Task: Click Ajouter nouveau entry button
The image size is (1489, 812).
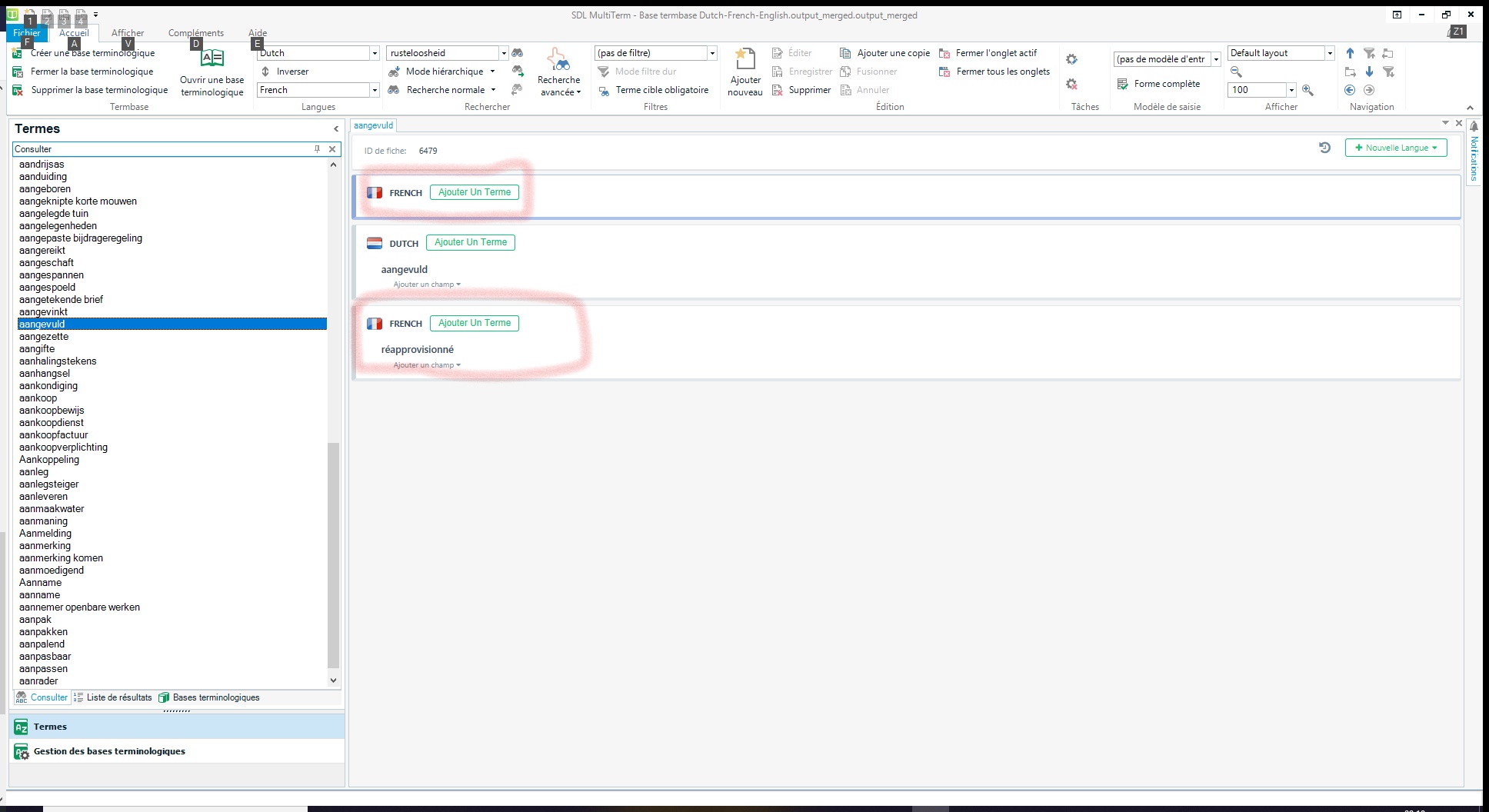Action: tap(744, 72)
